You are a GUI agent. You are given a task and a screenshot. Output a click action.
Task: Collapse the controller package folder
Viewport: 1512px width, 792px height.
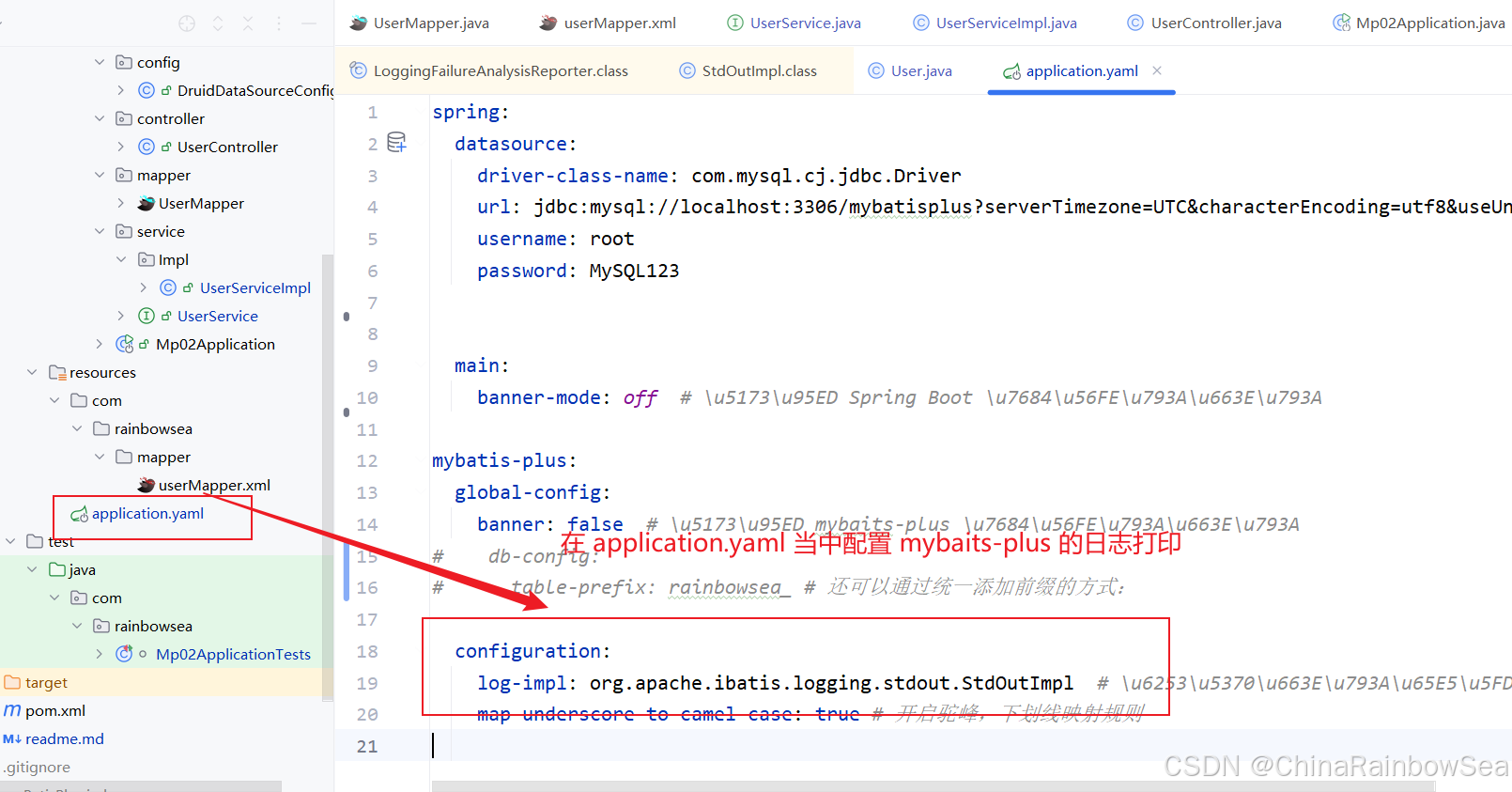coord(100,118)
